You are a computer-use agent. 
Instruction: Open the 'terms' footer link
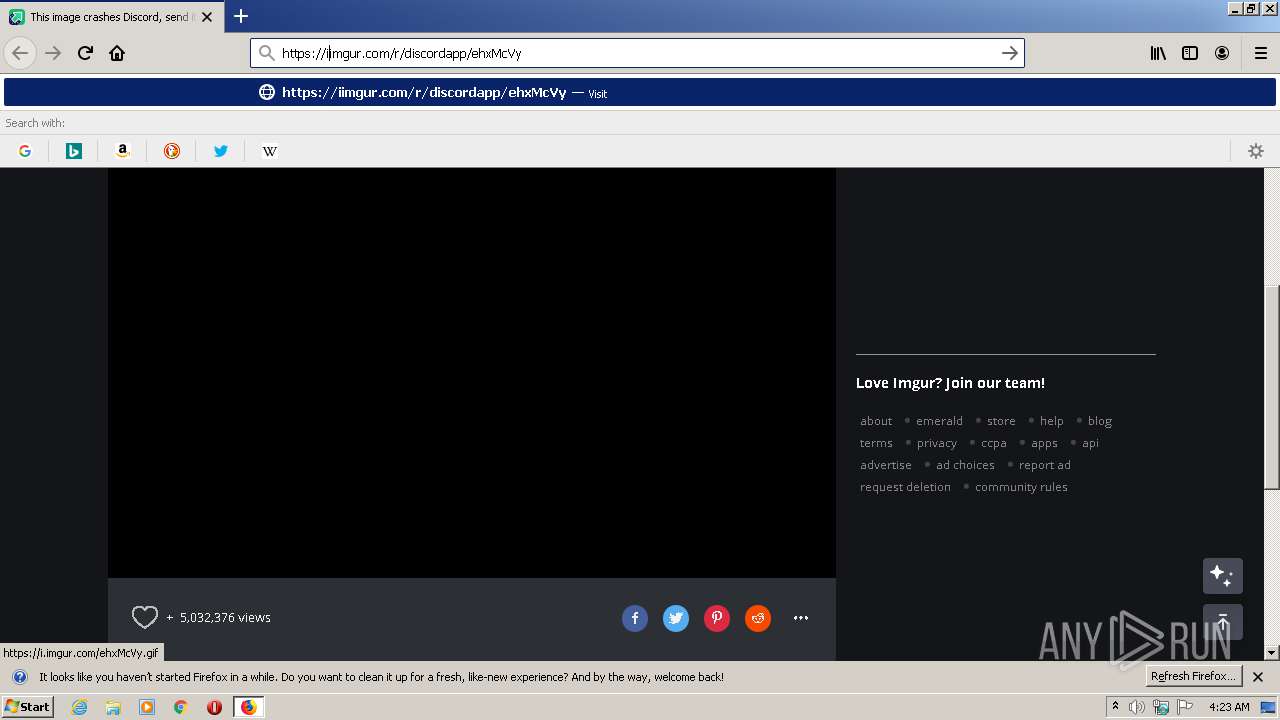pos(876,443)
